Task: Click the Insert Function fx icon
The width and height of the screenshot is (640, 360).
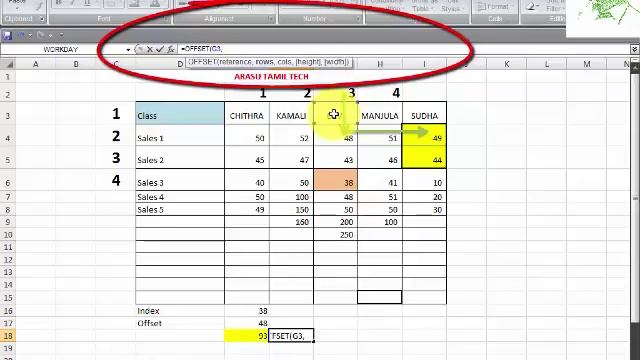Action: 171,49
